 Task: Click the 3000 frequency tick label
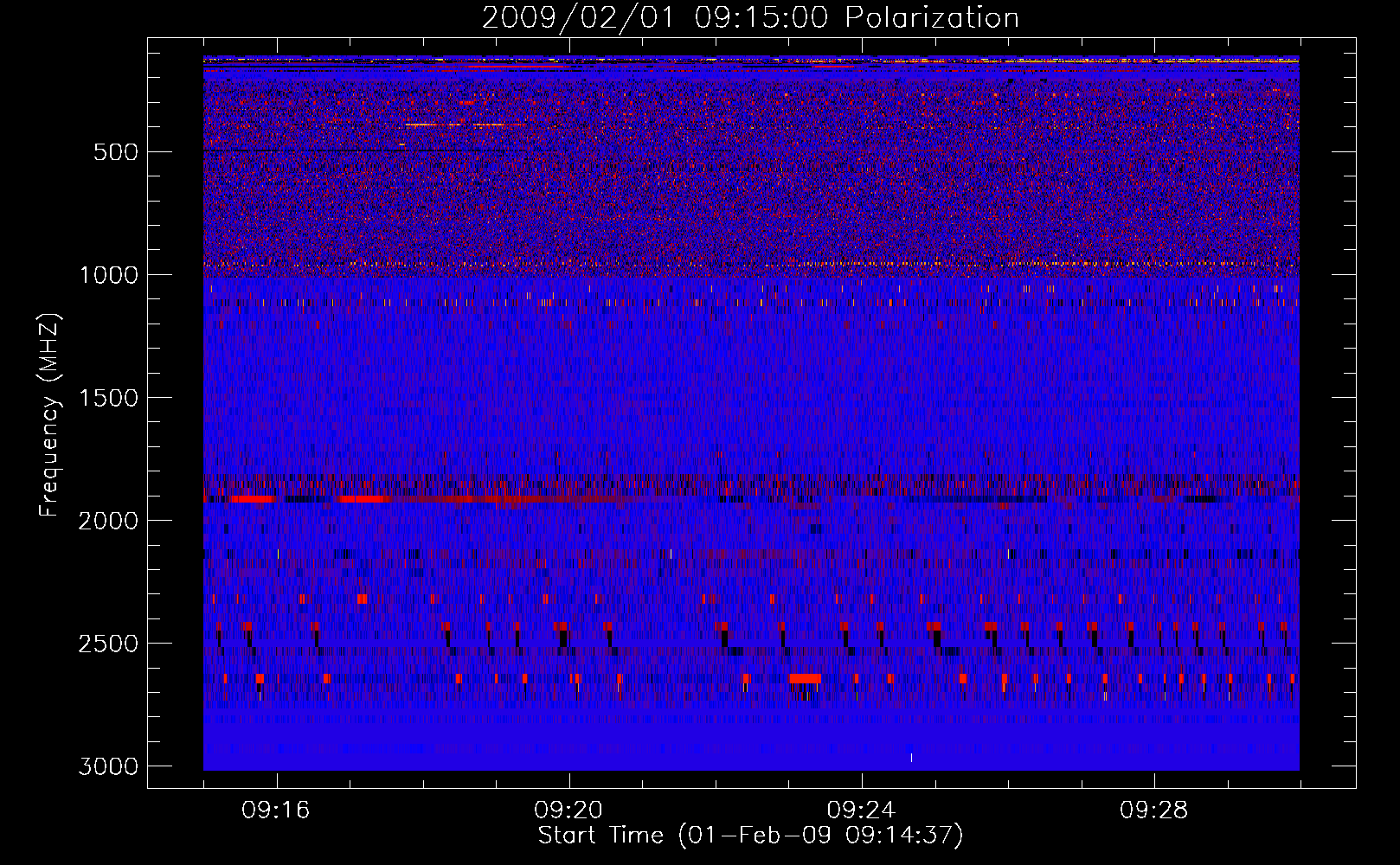(108, 766)
